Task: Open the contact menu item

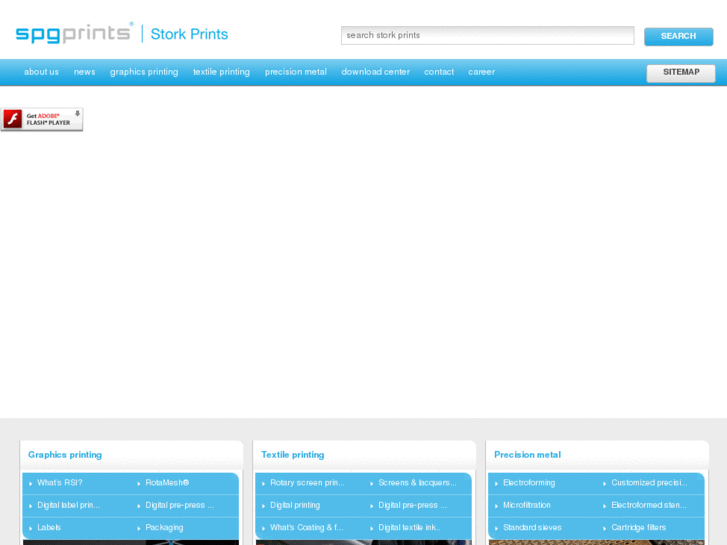Action: (439, 72)
